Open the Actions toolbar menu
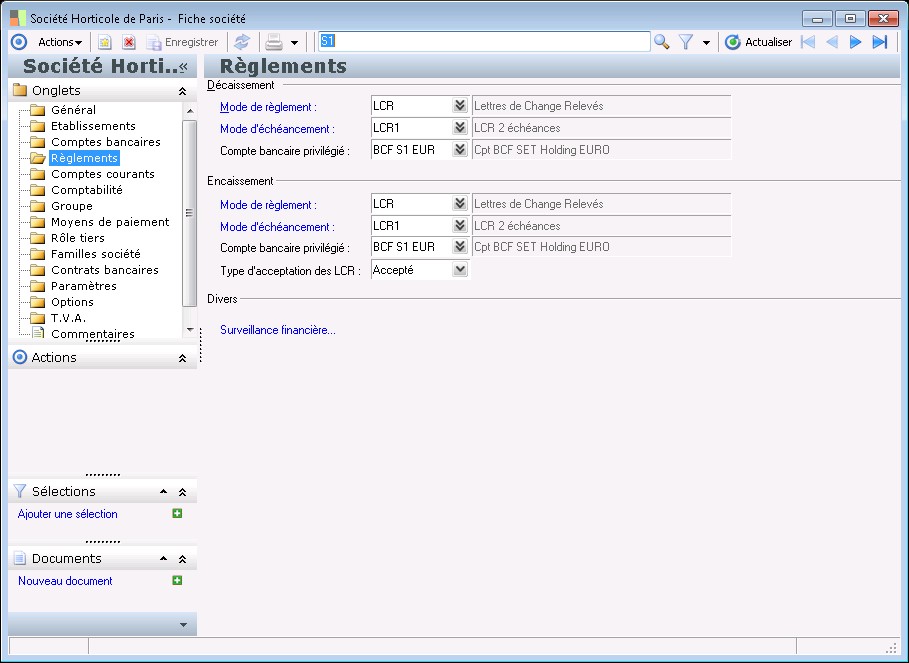 (60, 42)
